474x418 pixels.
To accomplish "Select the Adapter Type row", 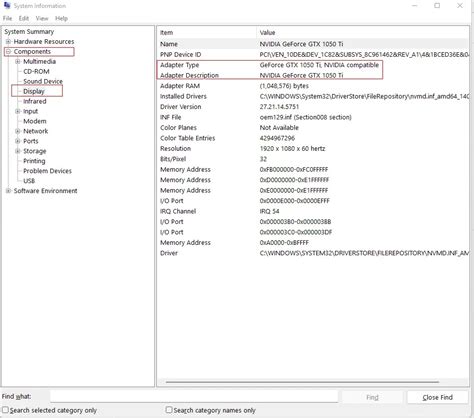I will pos(313,65).
